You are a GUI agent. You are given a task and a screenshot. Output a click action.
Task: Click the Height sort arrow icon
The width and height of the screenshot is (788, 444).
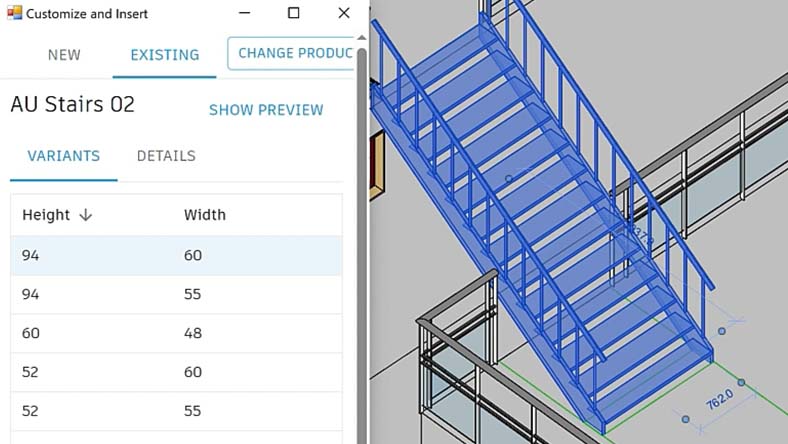coord(86,215)
